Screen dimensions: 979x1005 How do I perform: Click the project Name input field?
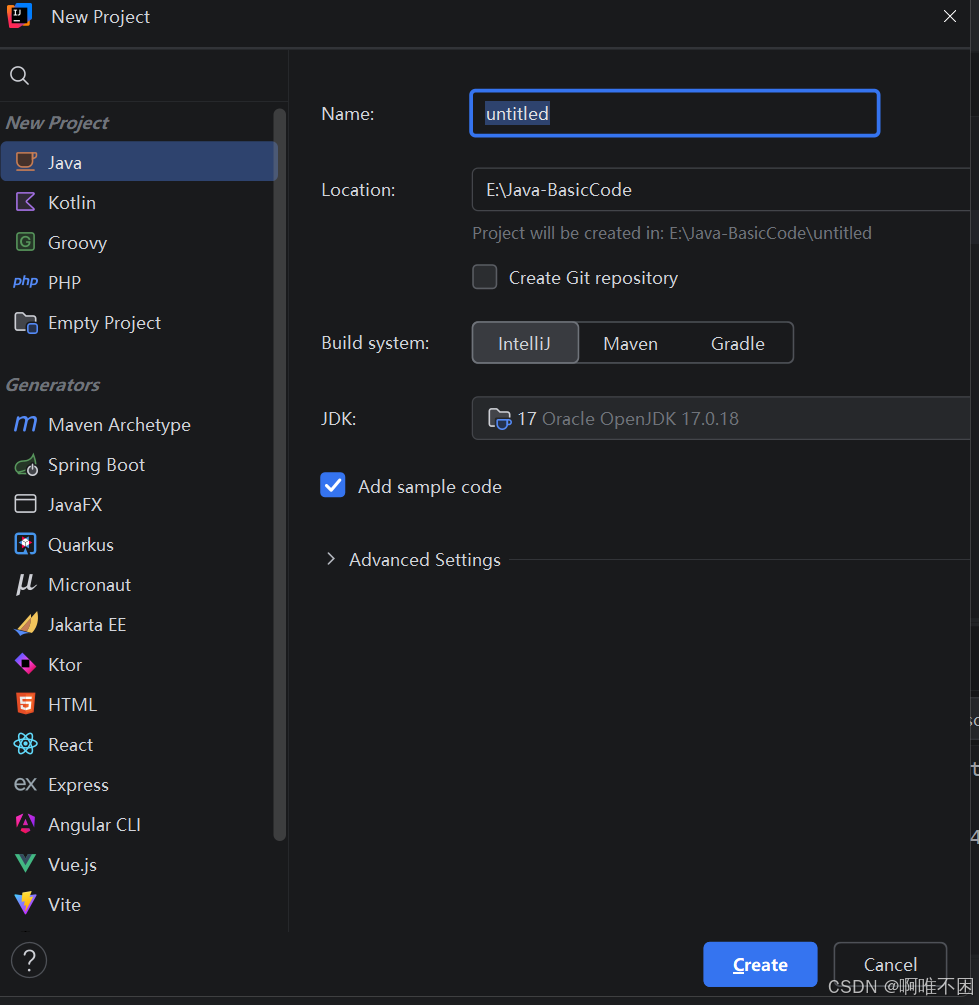pyautogui.click(x=674, y=113)
